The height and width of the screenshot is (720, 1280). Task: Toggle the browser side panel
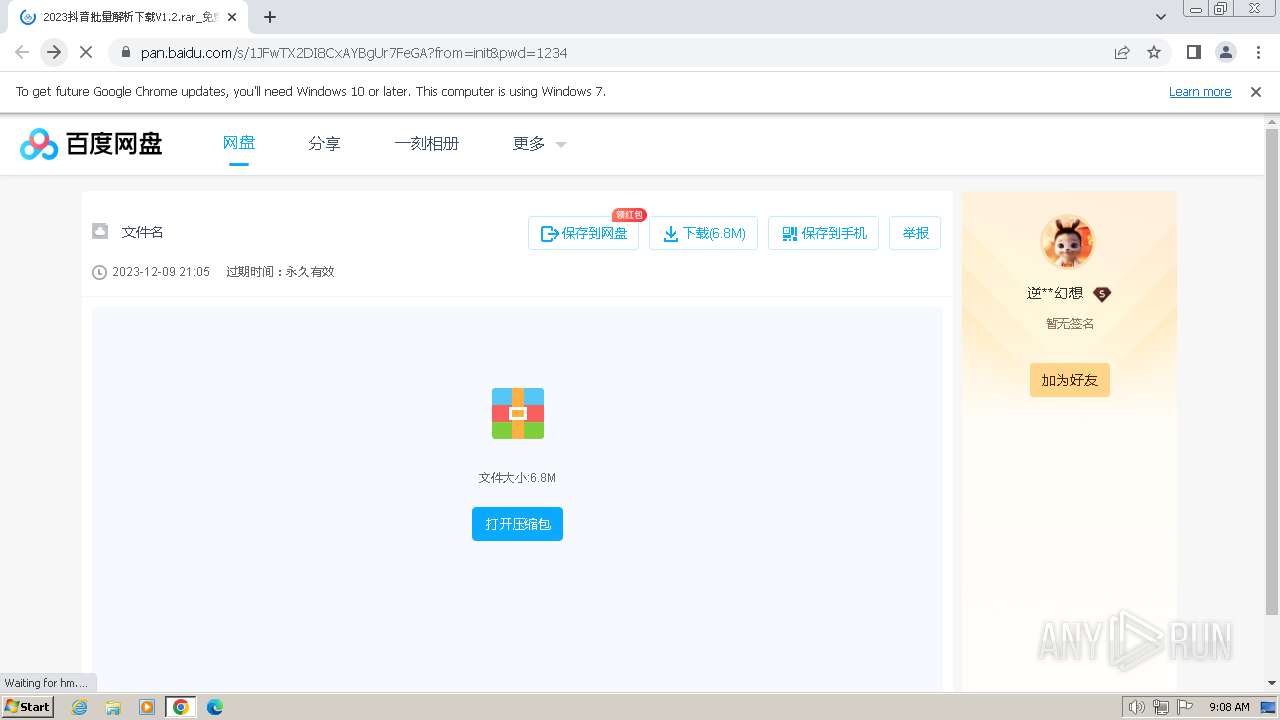tap(1193, 52)
